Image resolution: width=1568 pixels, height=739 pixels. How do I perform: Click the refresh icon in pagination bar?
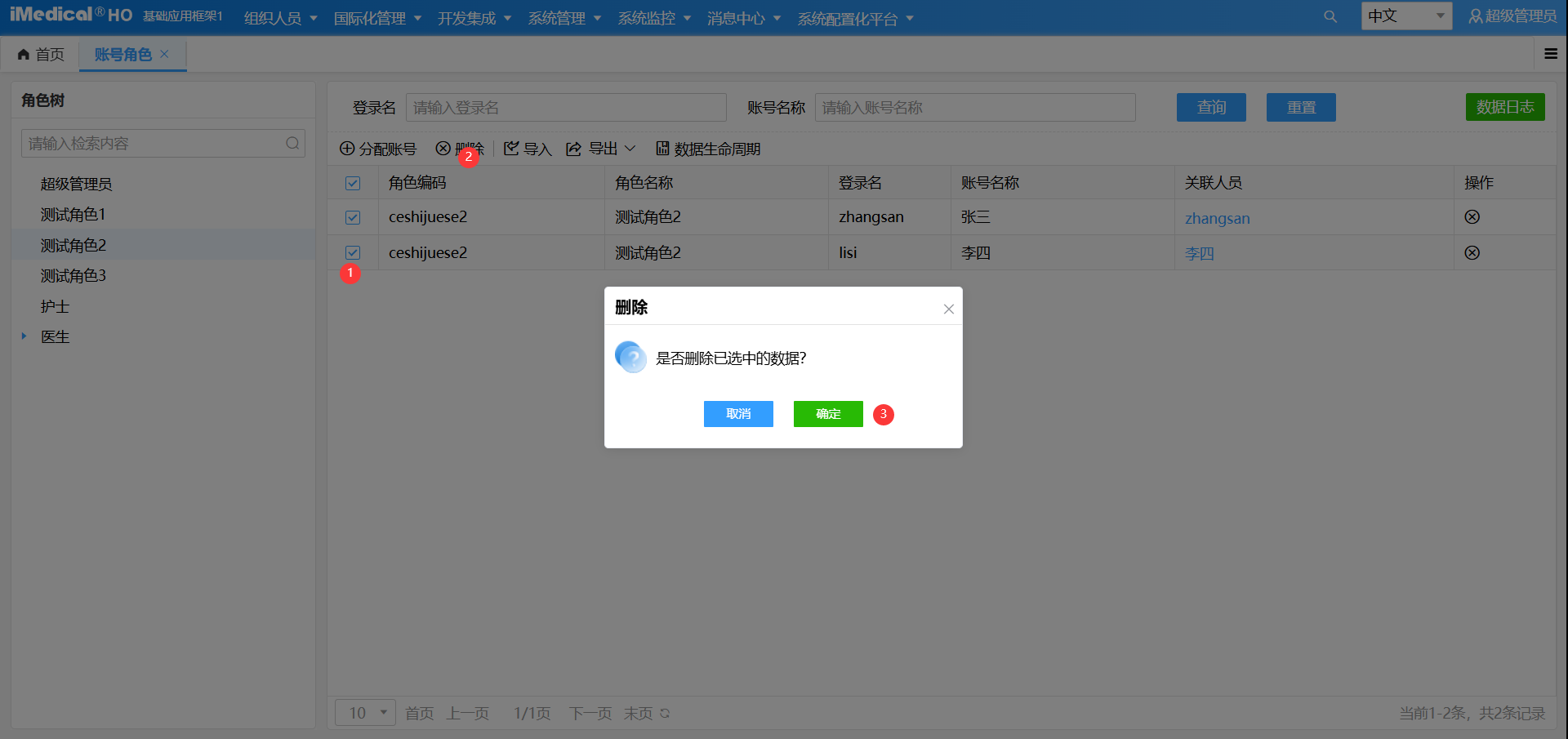coord(665,714)
